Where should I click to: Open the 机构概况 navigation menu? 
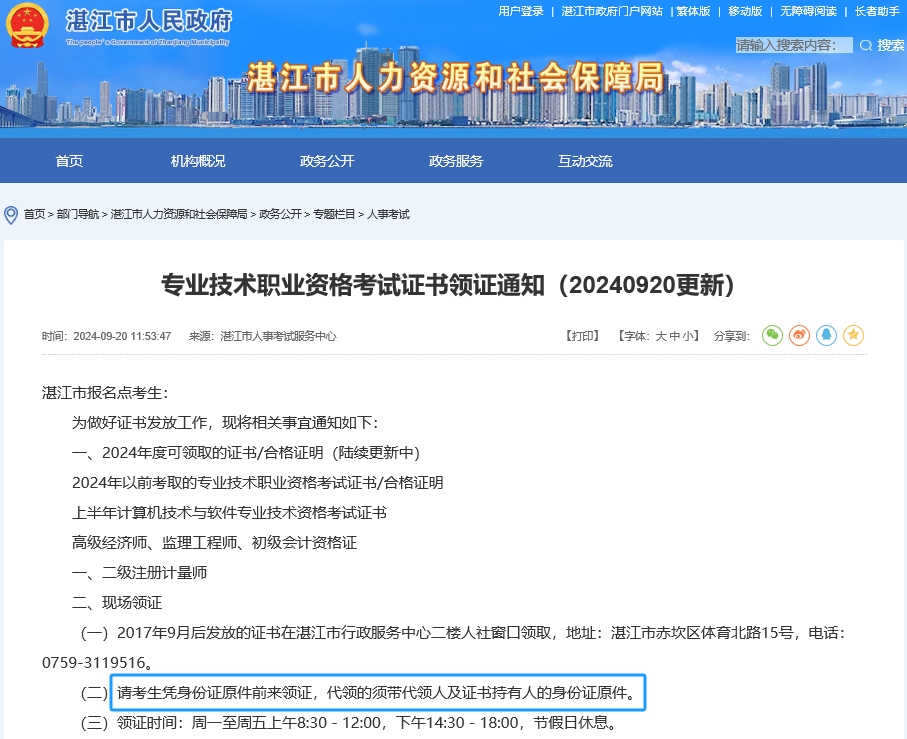[198, 161]
